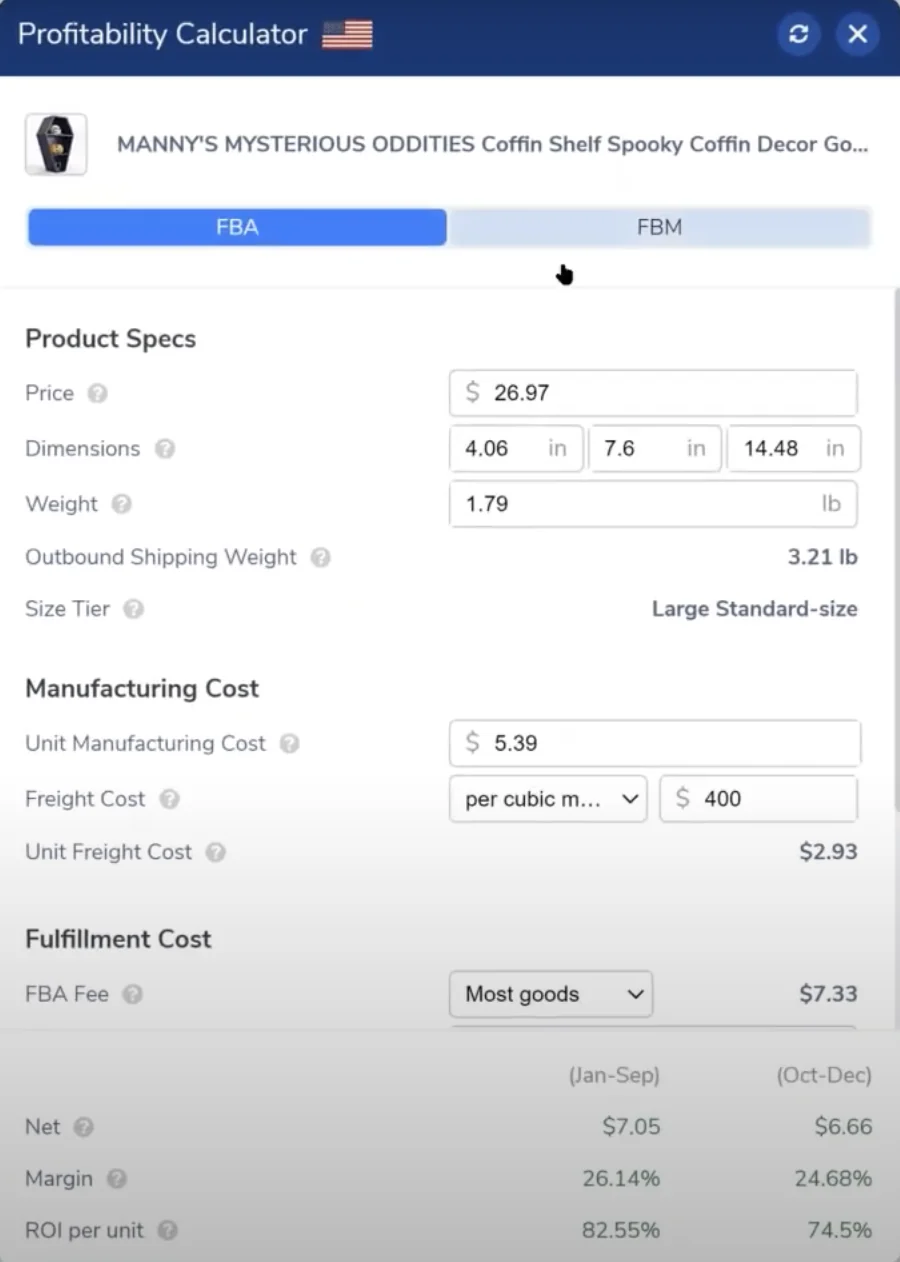Click the $7.33 FBA fee value

coord(828,994)
